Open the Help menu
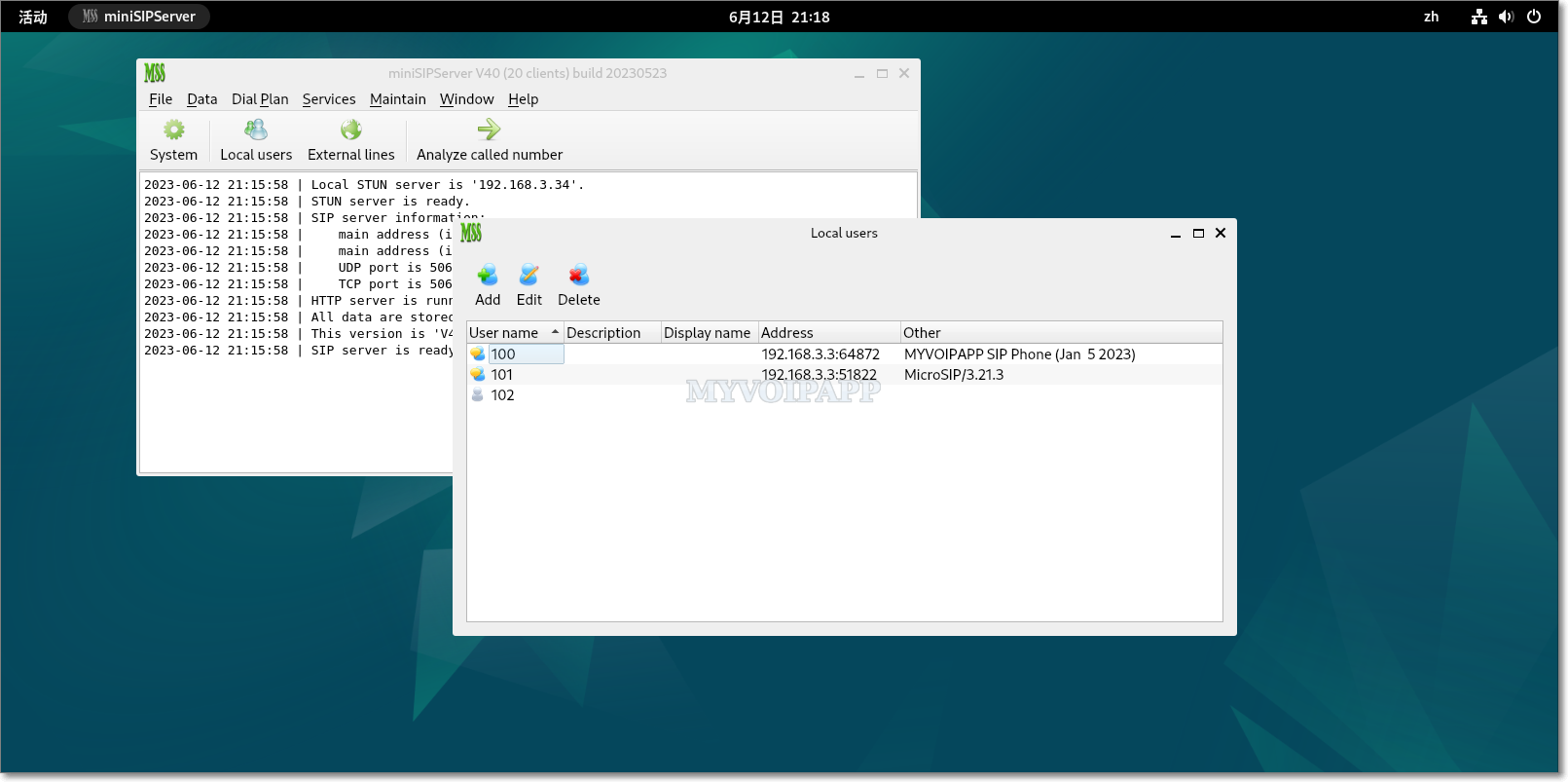The height and width of the screenshot is (782, 1568). (524, 99)
